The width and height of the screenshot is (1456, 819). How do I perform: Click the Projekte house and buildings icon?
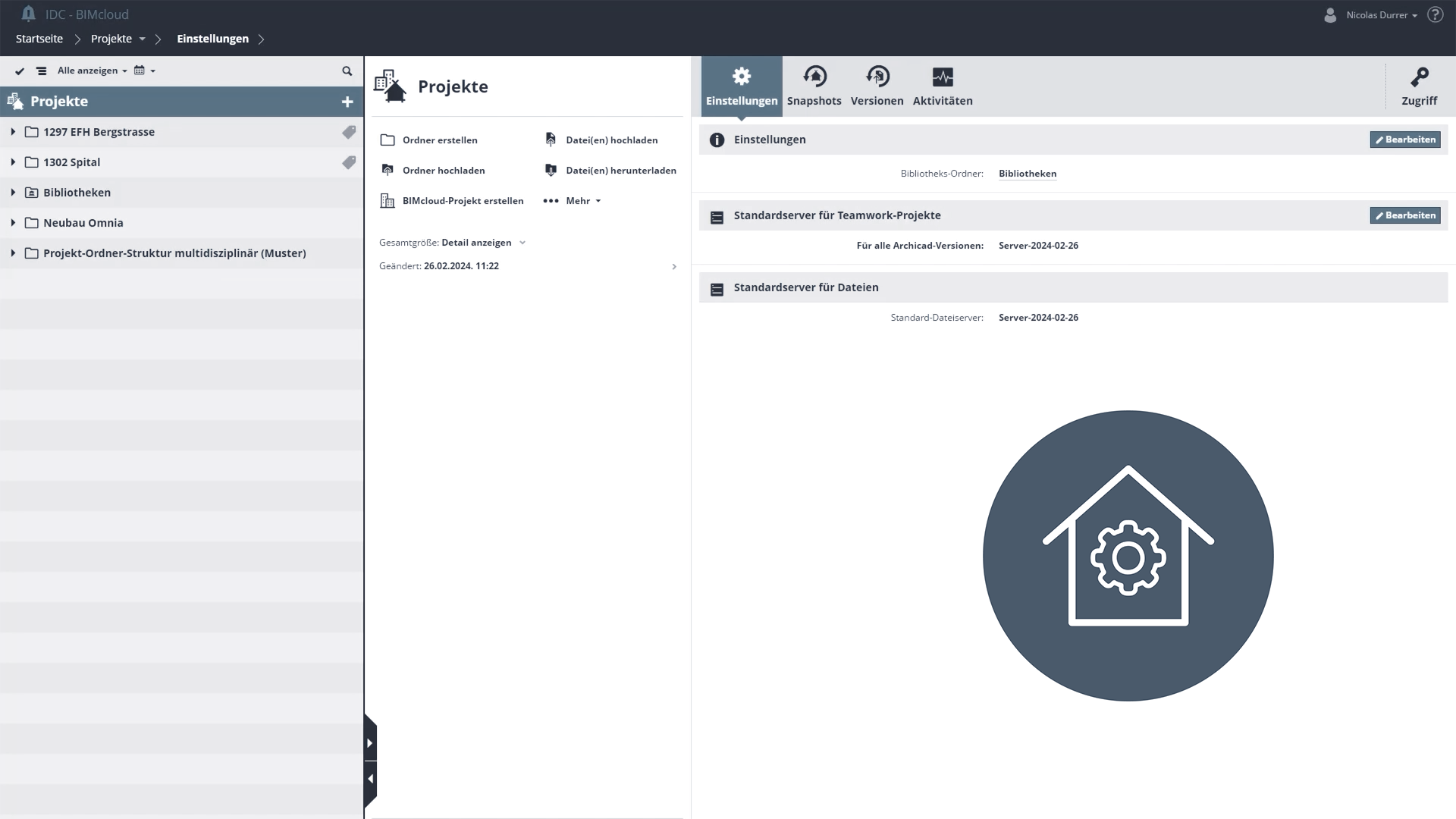[x=390, y=86]
